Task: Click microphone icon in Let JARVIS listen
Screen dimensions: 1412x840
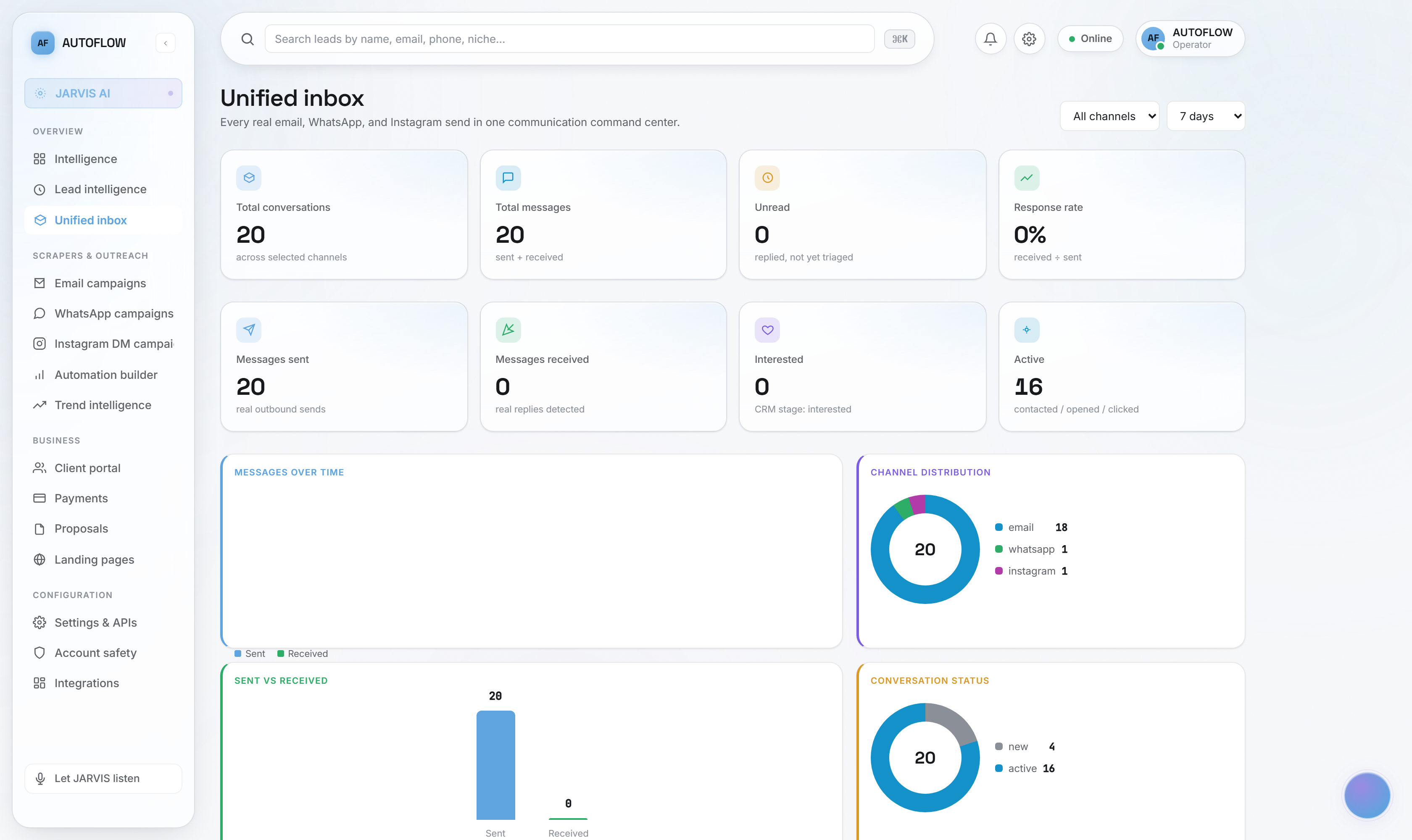Action: pyautogui.click(x=40, y=779)
